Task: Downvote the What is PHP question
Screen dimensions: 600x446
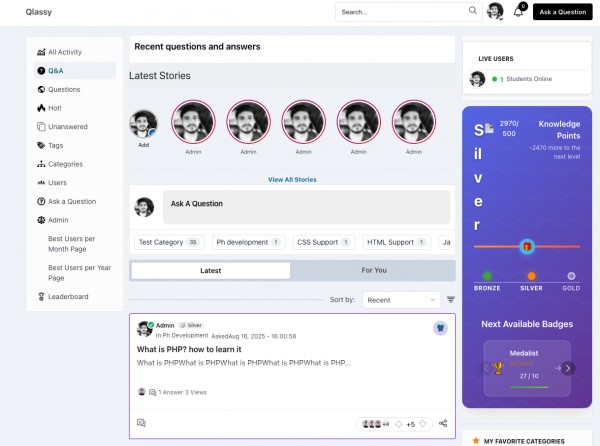Action: [423, 424]
